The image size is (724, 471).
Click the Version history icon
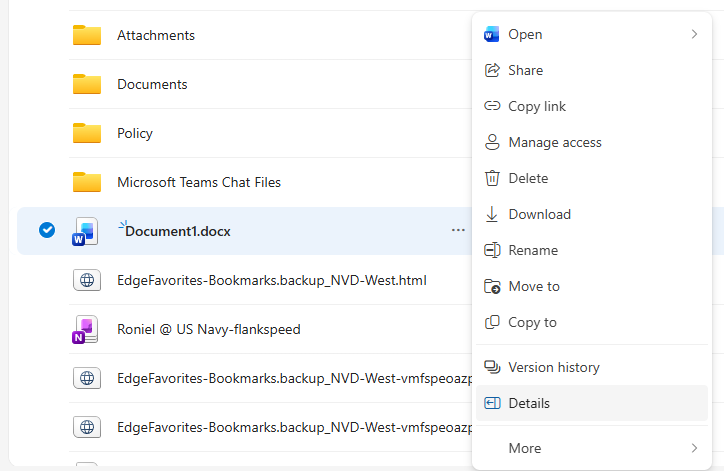(x=492, y=367)
